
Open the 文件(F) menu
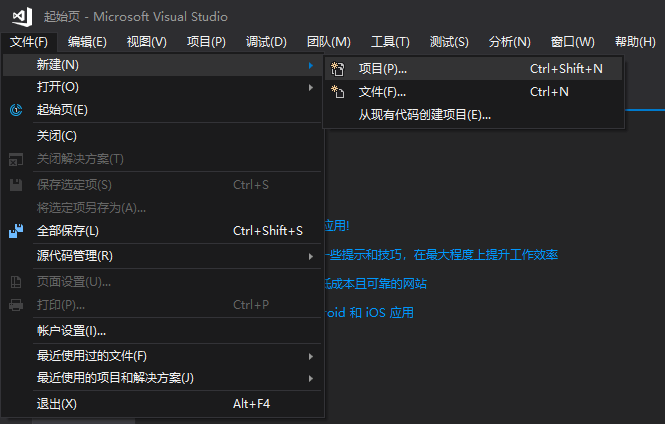[x=29, y=42]
